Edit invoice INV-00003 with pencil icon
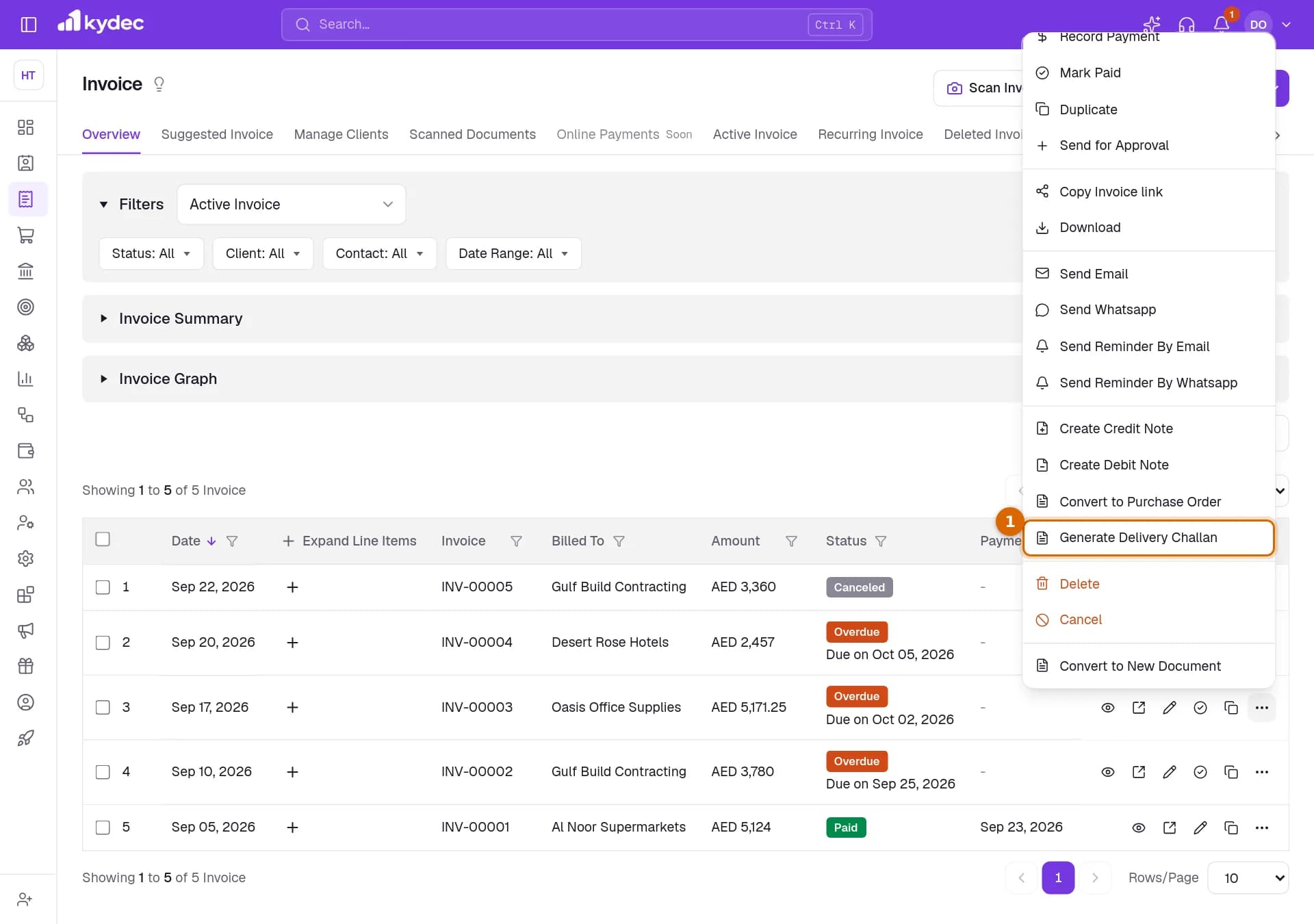1314x924 pixels. (x=1170, y=708)
